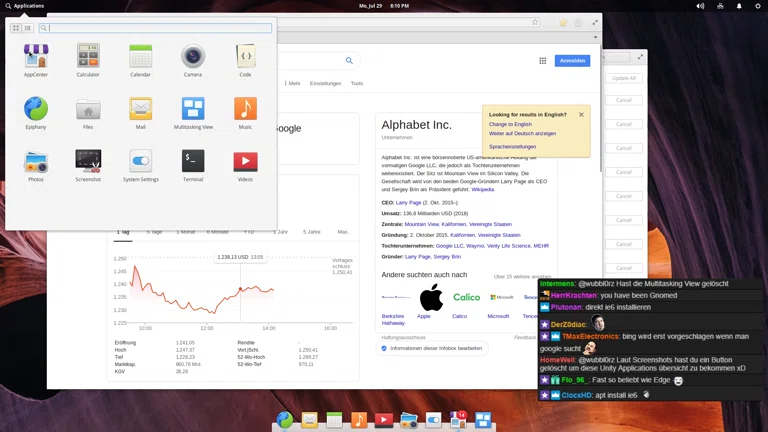Screen dimensions: 768x432
Task: Select the 1 Tag chart tab
Action: pos(123,232)
